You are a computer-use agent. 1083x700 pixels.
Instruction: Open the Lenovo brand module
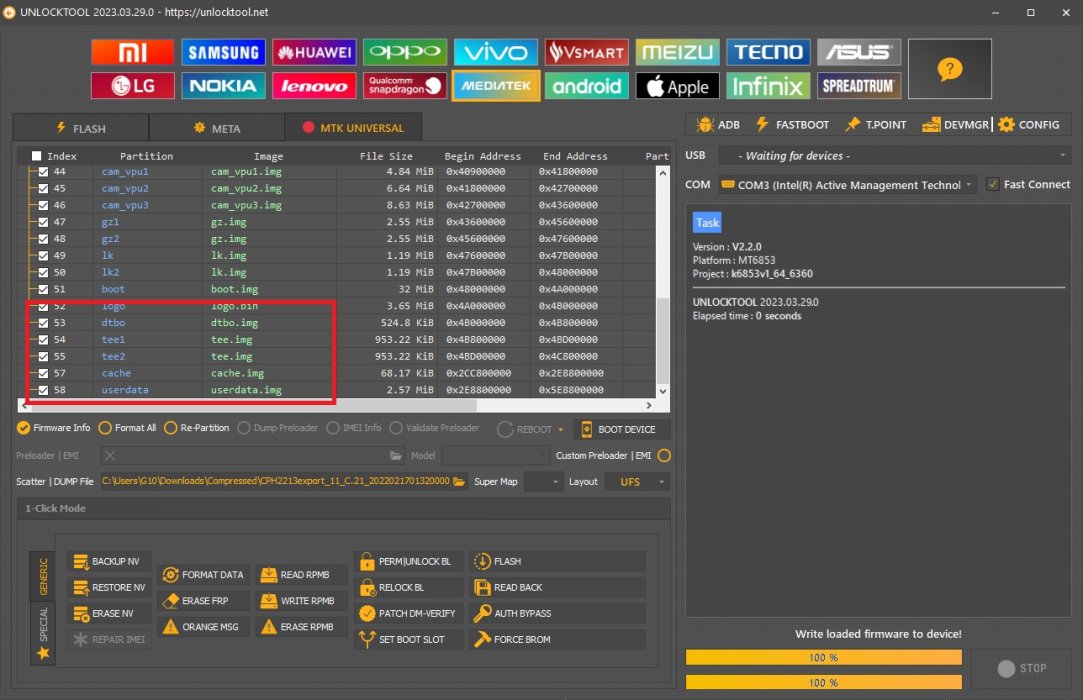click(x=314, y=86)
